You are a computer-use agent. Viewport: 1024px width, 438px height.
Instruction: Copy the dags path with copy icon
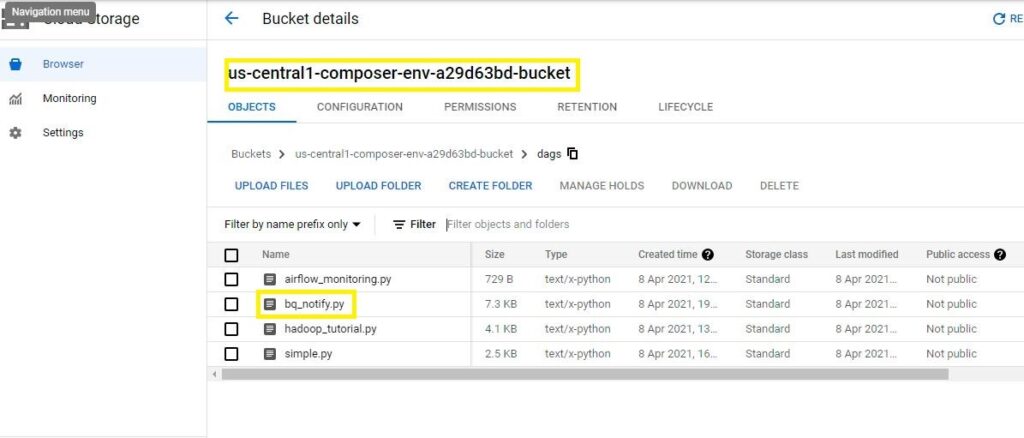(x=573, y=154)
